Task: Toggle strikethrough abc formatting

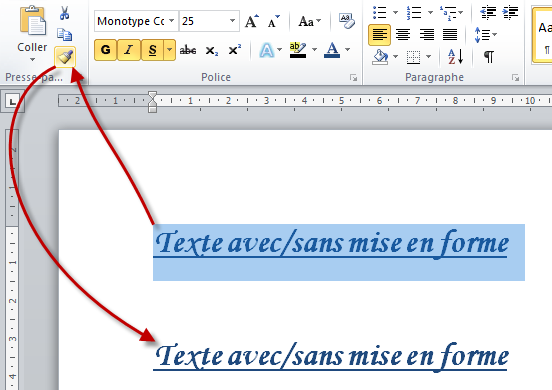Action: [188, 50]
